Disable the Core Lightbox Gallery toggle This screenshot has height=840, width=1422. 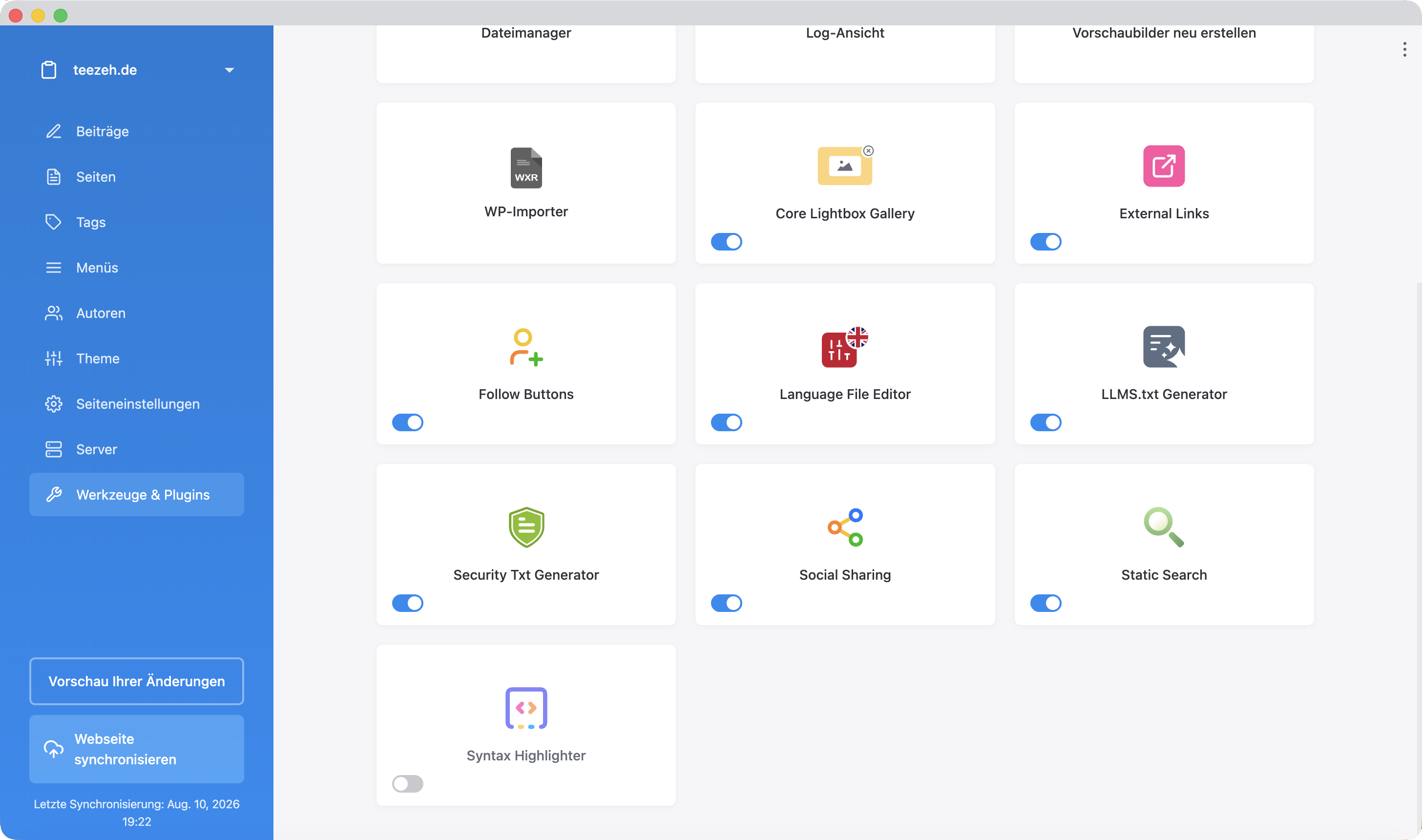point(726,242)
